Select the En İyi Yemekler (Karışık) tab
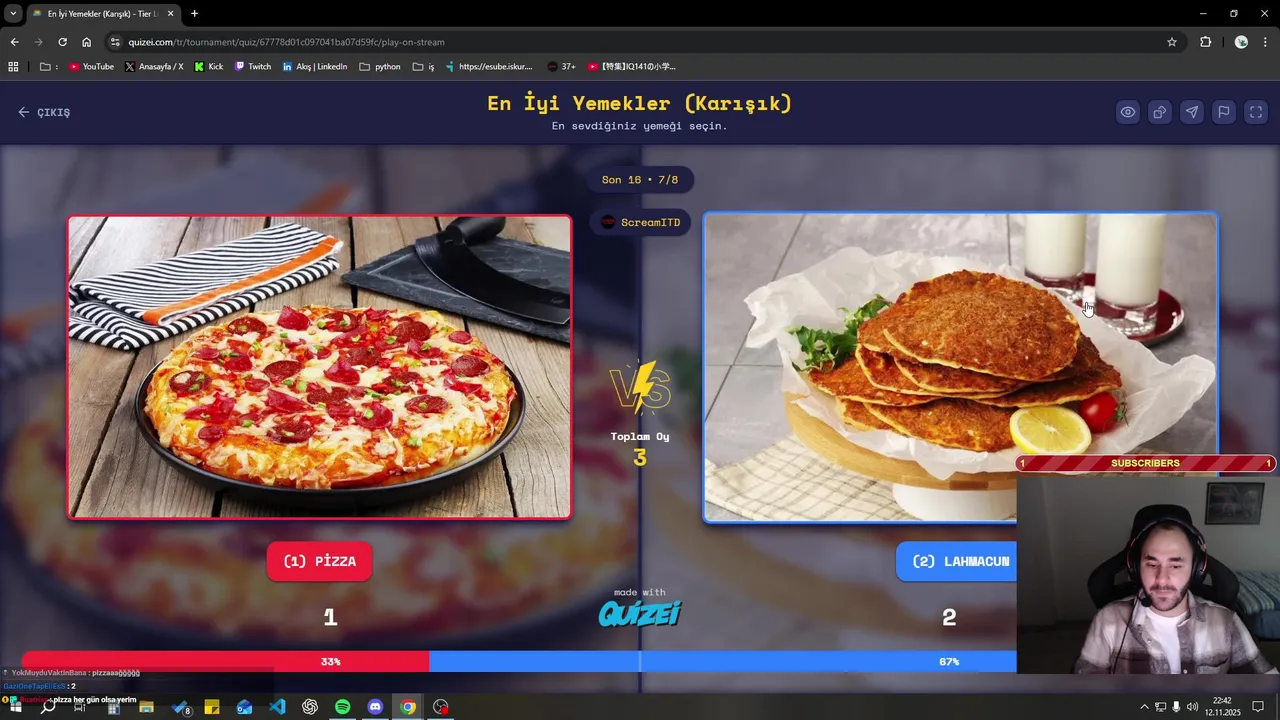Image resolution: width=1280 pixels, height=720 pixels. pyautogui.click(x=103, y=13)
